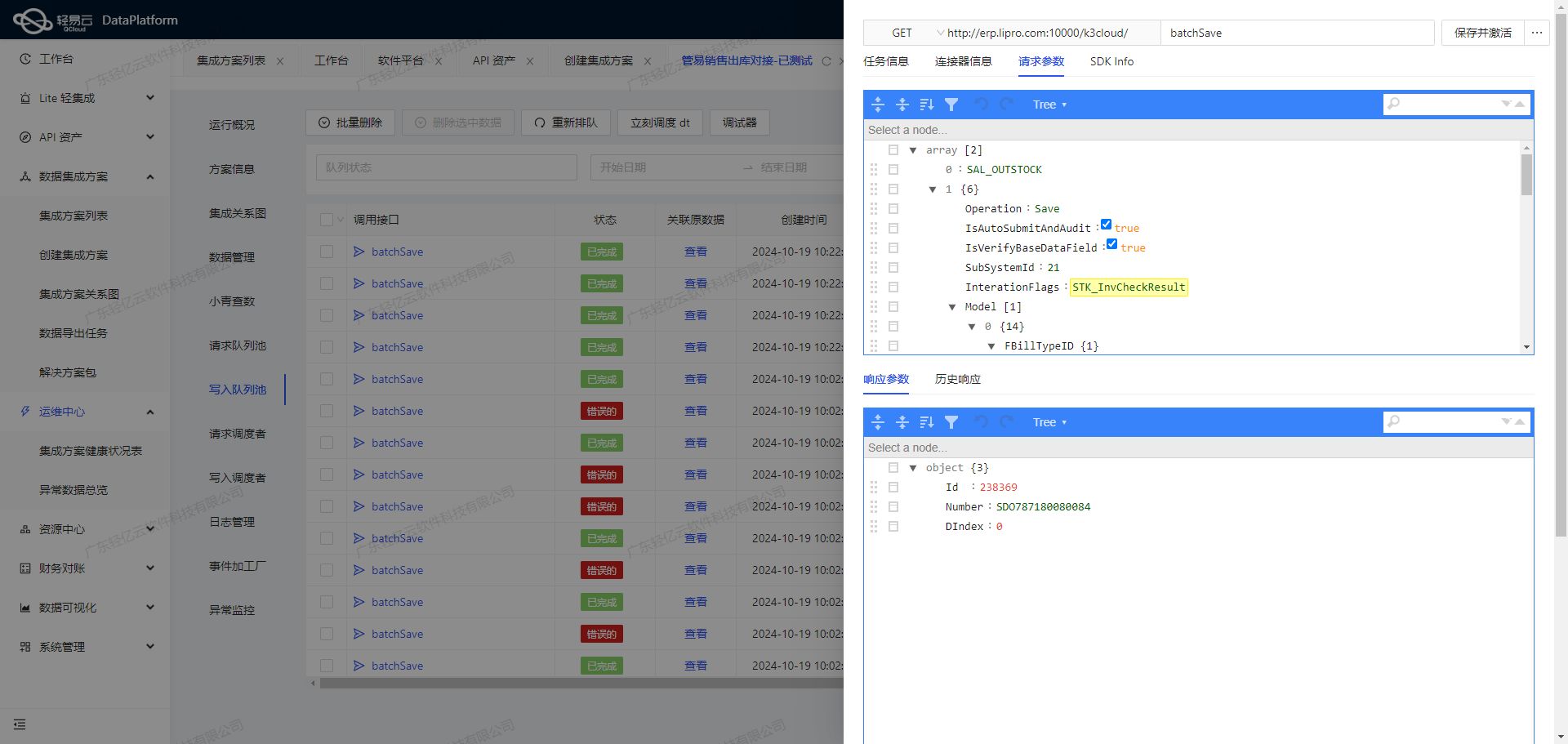
Task: Go to next search result in response editor
Action: click(1507, 421)
